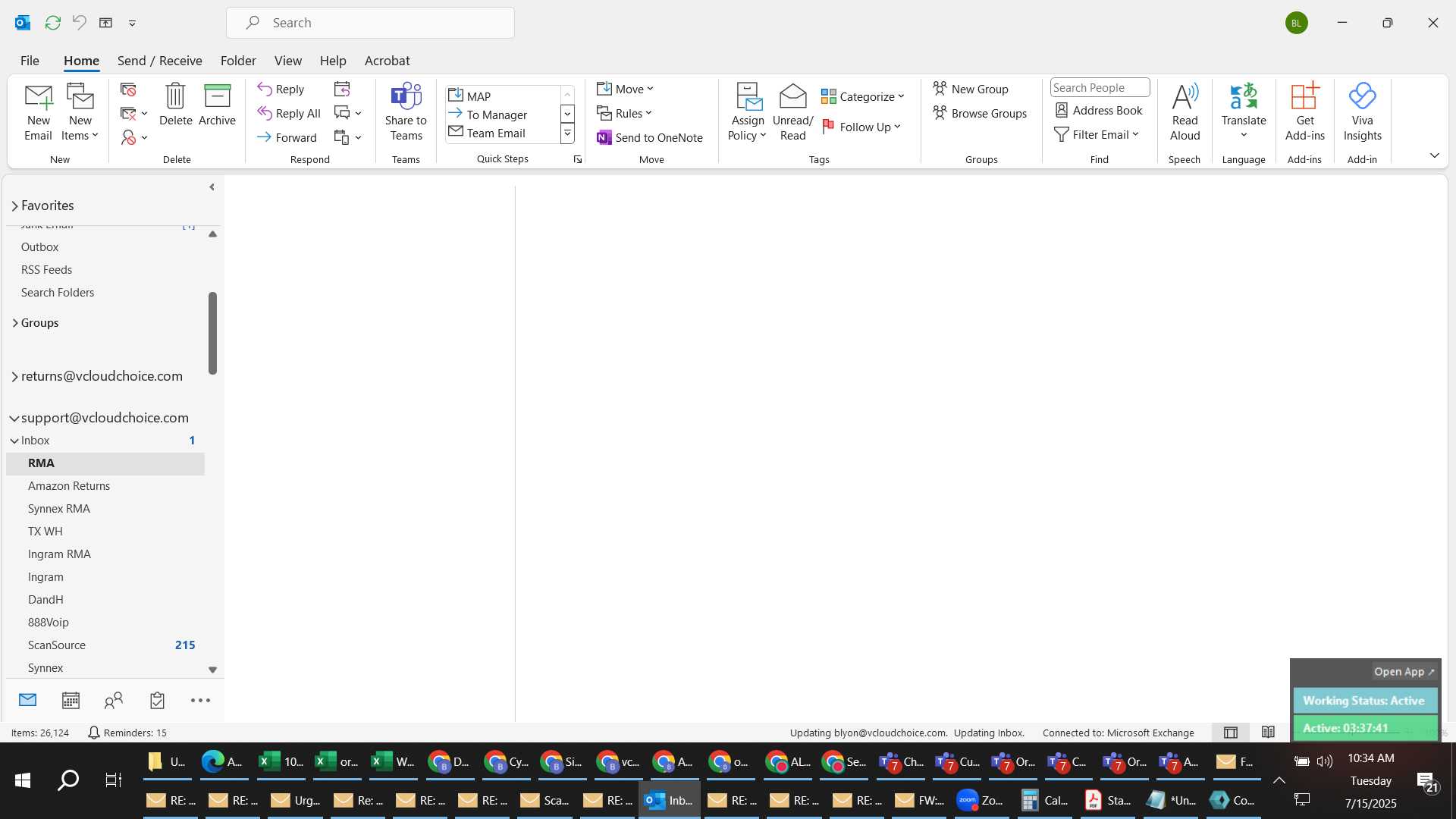Open the Follow Up flag menu
The height and width of the screenshot is (819, 1456).
(x=861, y=127)
